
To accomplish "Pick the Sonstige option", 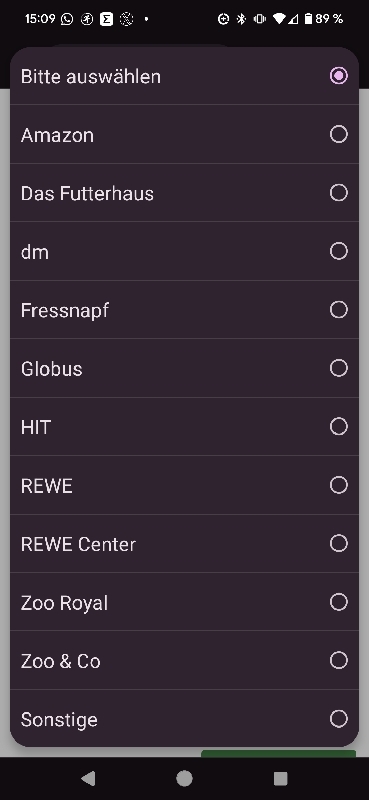I will (x=184, y=719).
